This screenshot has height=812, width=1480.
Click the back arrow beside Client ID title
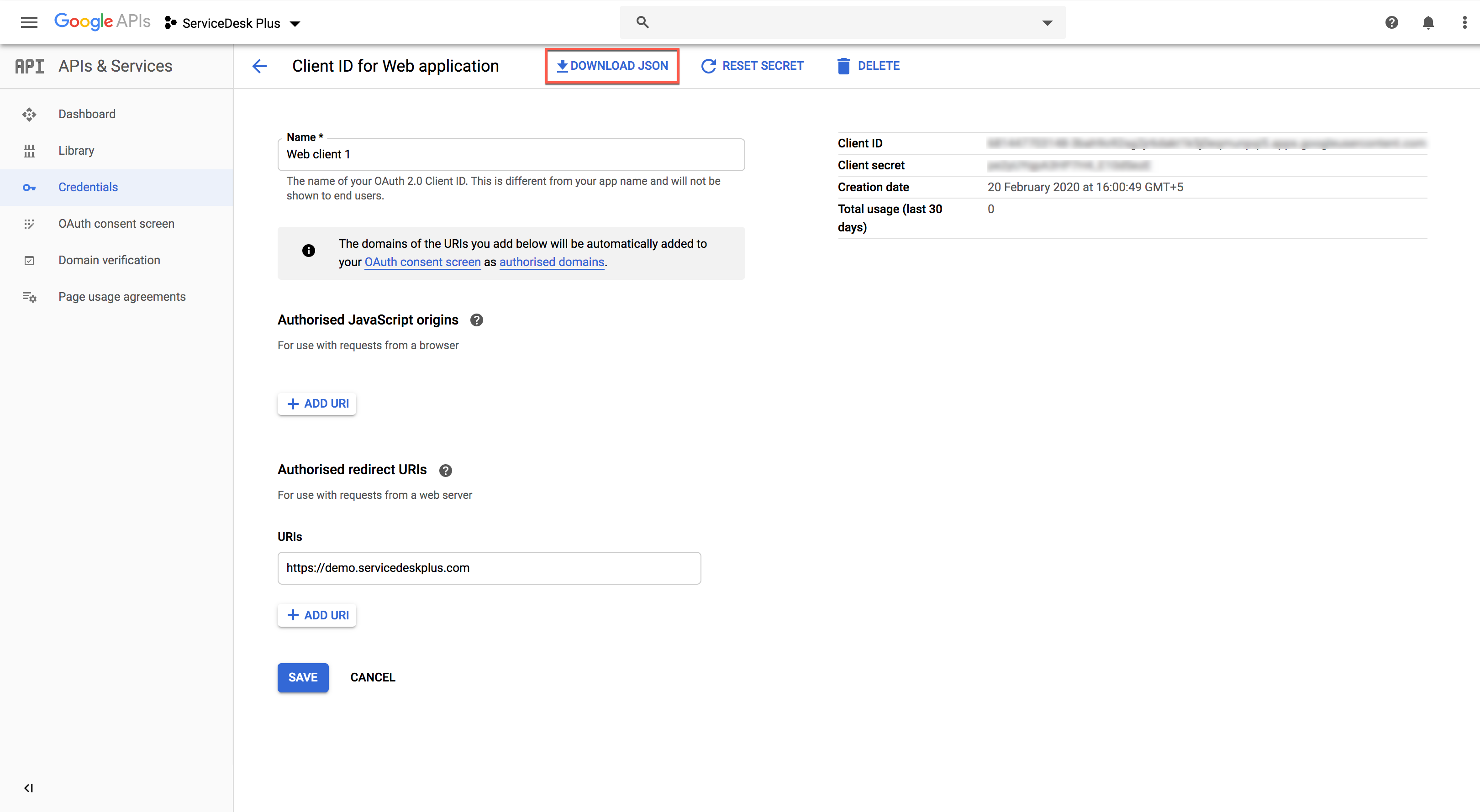click(x=260, y=66)
